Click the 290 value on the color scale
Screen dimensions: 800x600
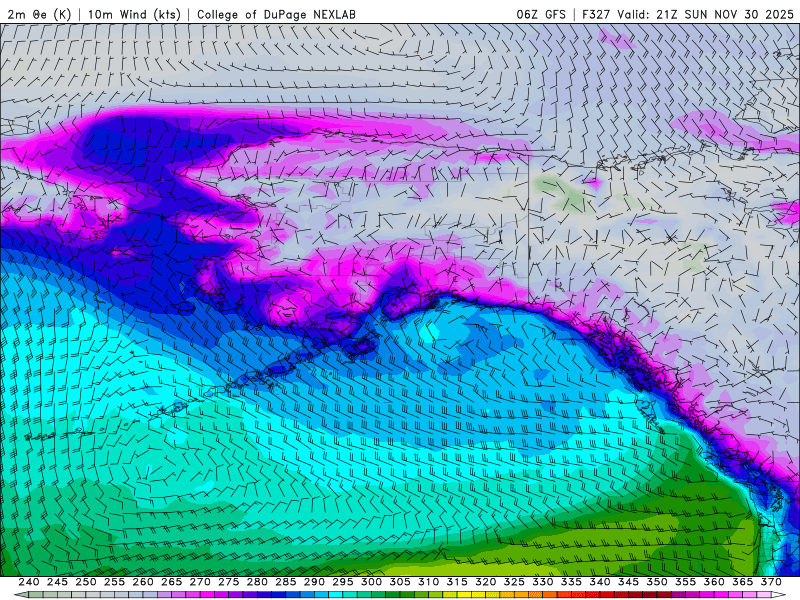pos(314,582)
